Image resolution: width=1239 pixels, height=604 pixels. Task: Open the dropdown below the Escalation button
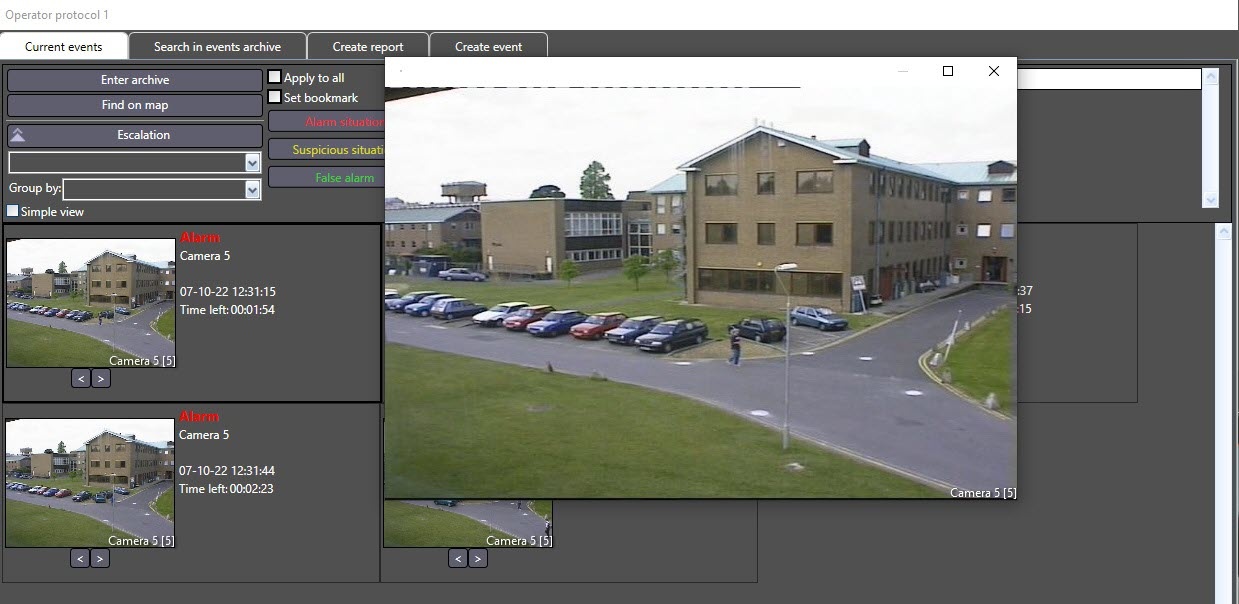pyautogui.click(x=252, y=162)
